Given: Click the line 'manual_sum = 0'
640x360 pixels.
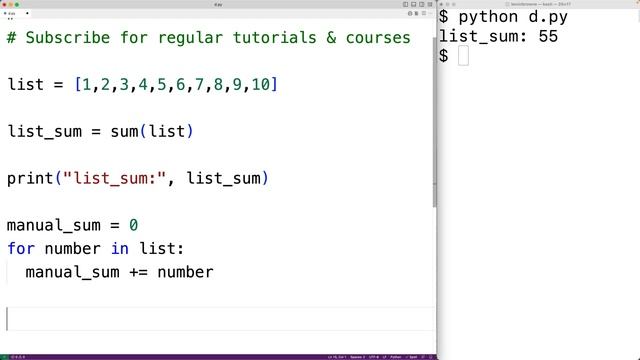Looking at the screenshot, I should click(x=73, y=225).
